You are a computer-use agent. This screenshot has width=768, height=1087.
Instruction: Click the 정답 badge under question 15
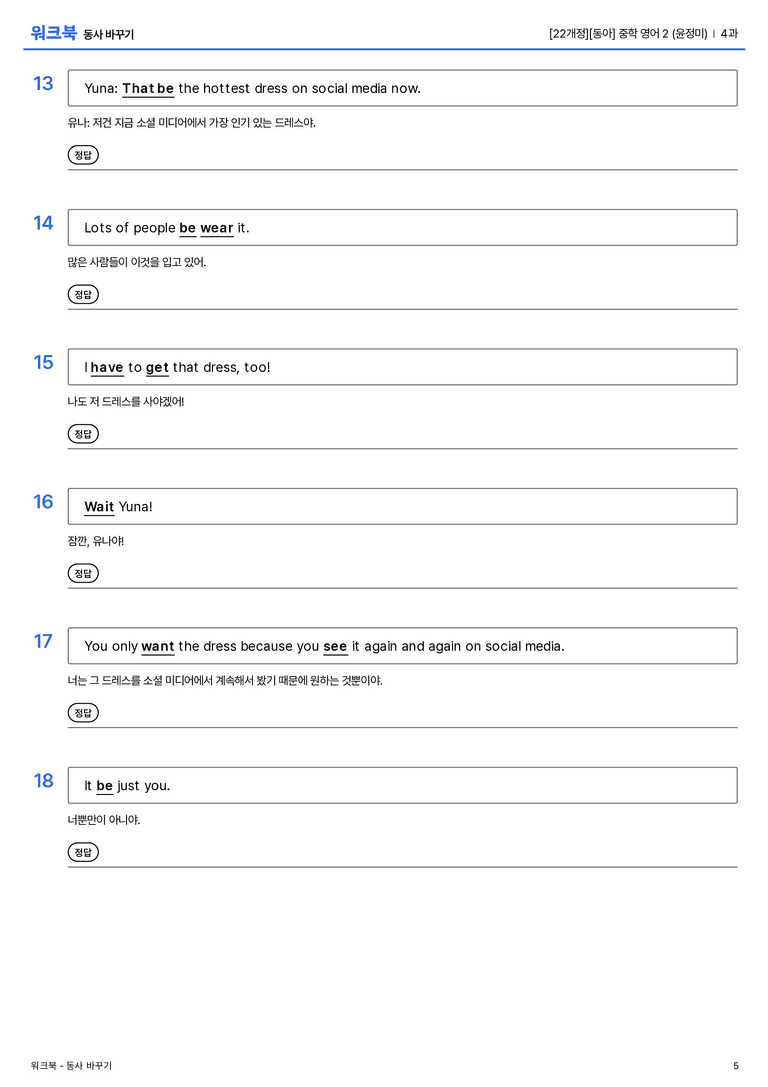[x=83, y=433]
